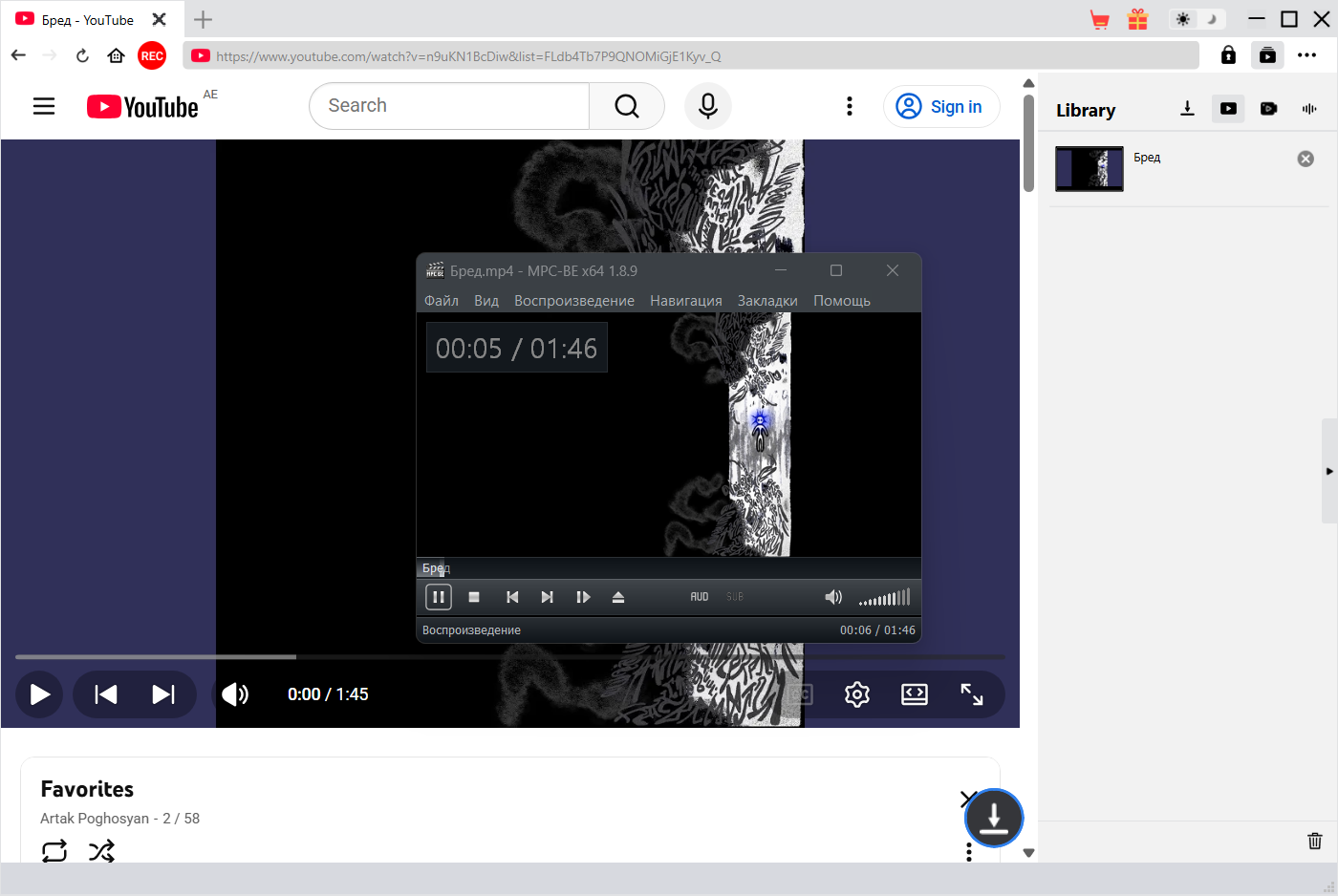The width and height of the screenshot is (1338, 896).
Task: Open the shopping cart icon in title bar
Action: (1100, 20)
